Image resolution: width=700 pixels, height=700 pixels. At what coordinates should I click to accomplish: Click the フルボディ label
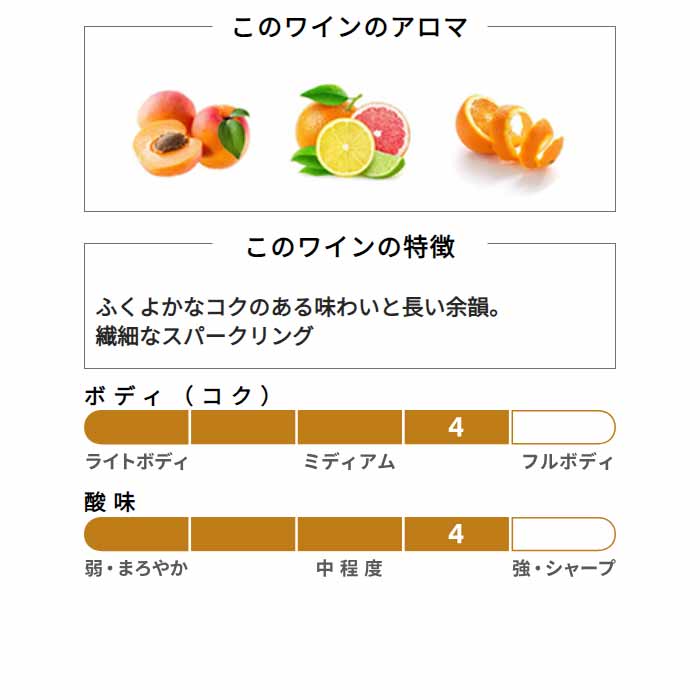[568, 462]
